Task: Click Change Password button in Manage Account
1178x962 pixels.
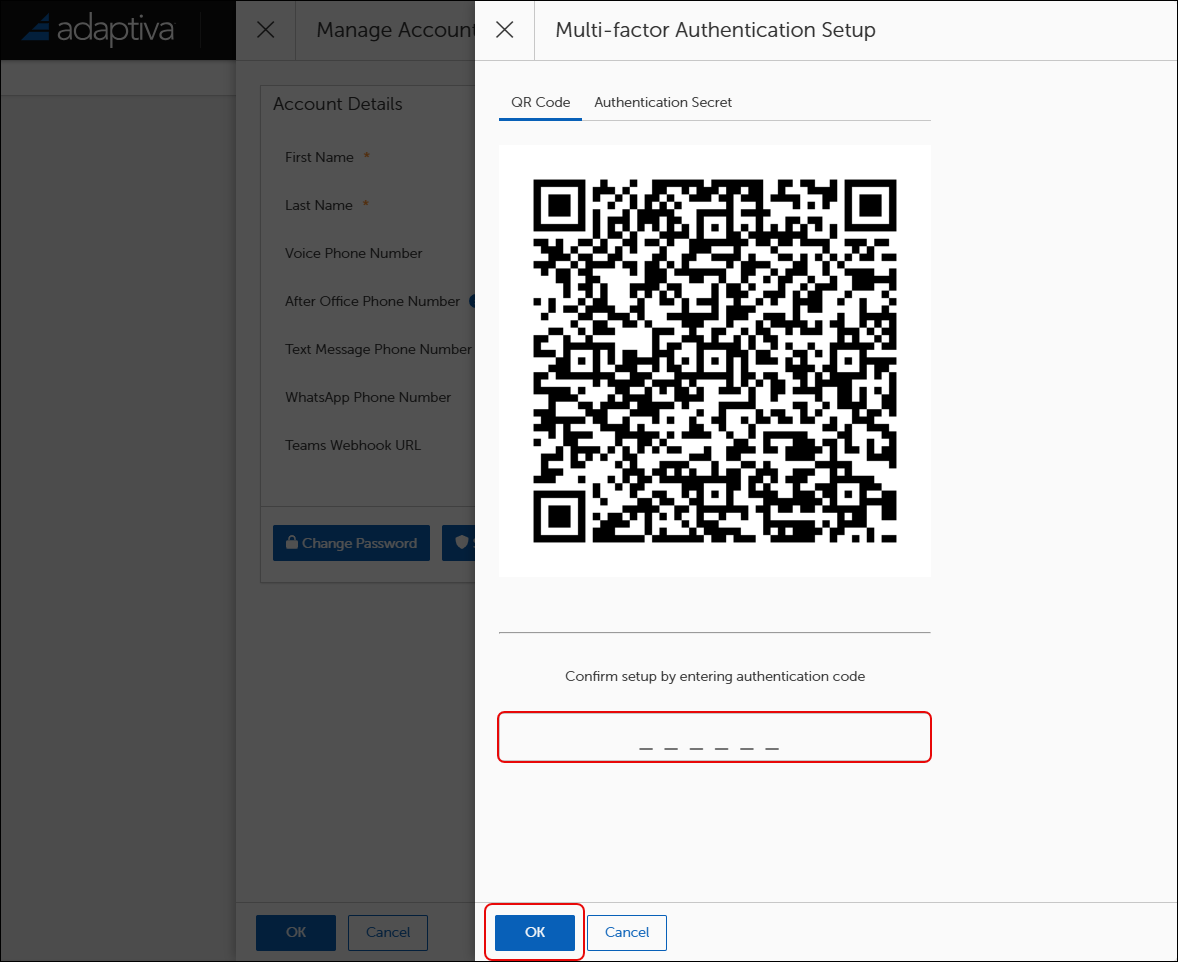Action: [x=351, y=543]
